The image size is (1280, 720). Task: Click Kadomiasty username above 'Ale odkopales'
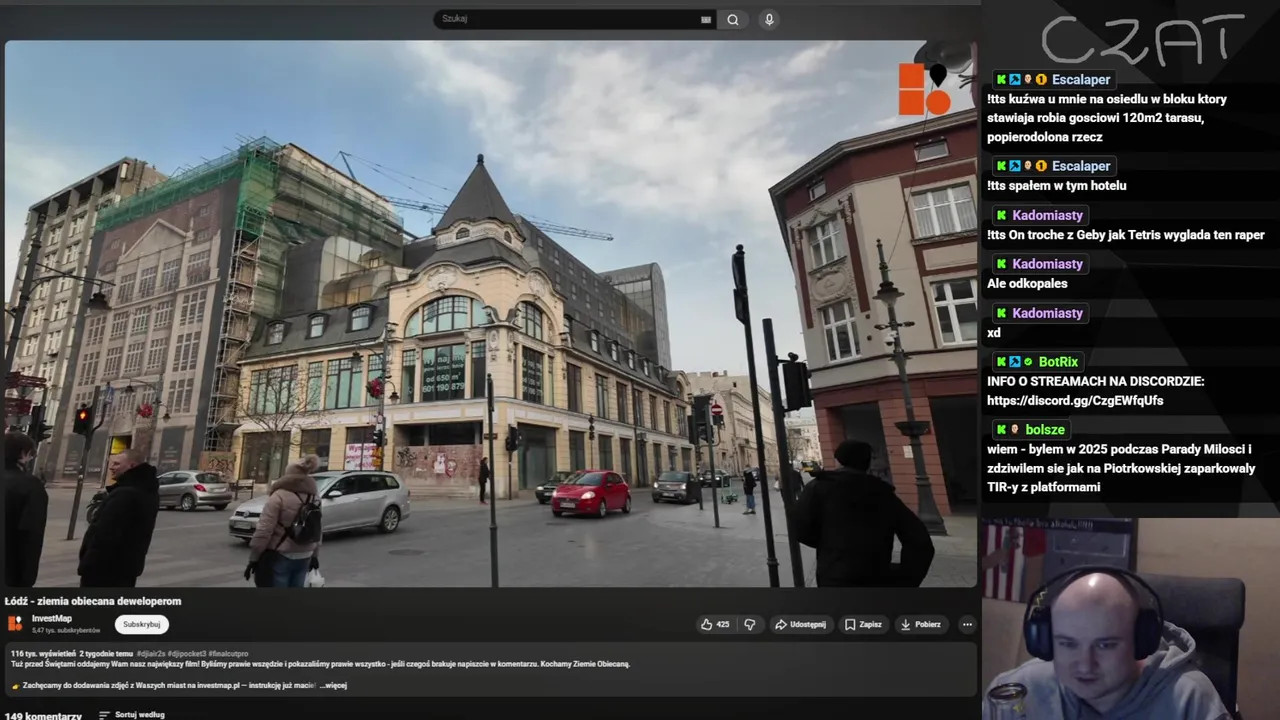[x=1047, y=264]
